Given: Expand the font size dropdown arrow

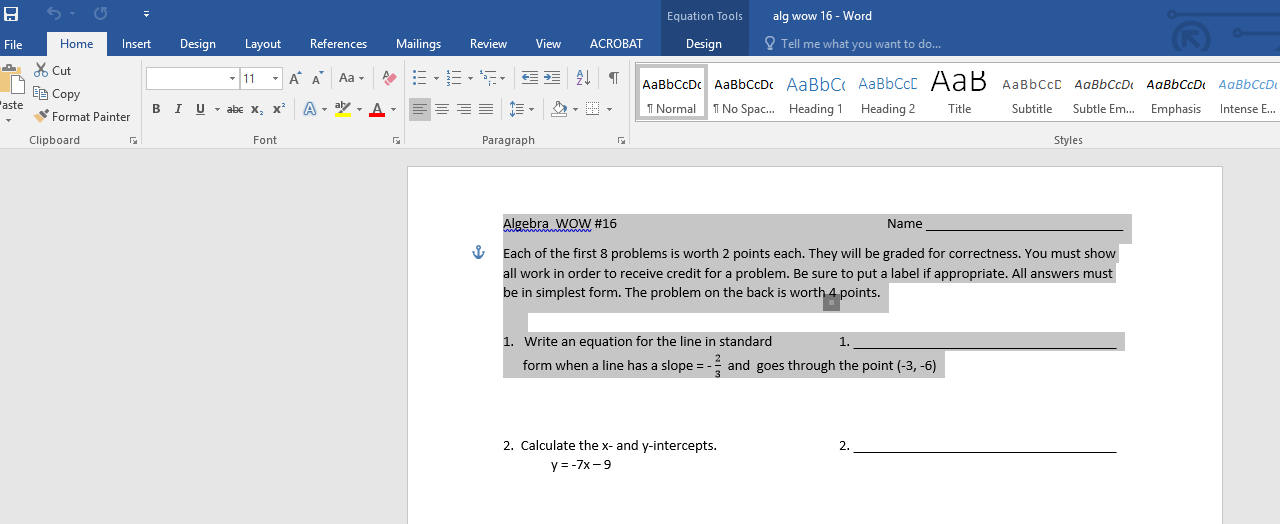Looking at the screenshot, I should (275, 78).
